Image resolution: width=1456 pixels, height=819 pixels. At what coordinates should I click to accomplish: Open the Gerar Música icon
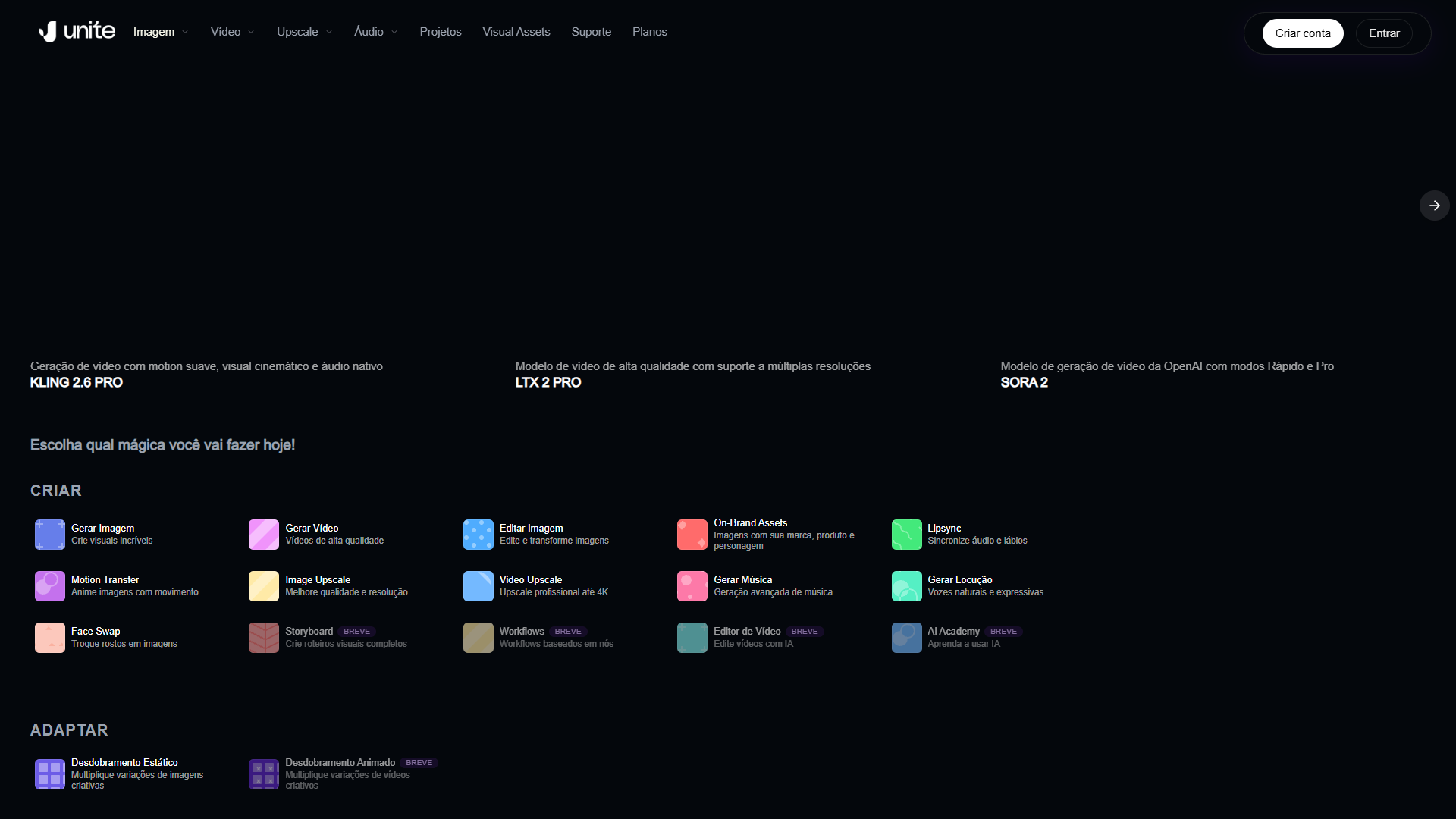tap(692, 586)
